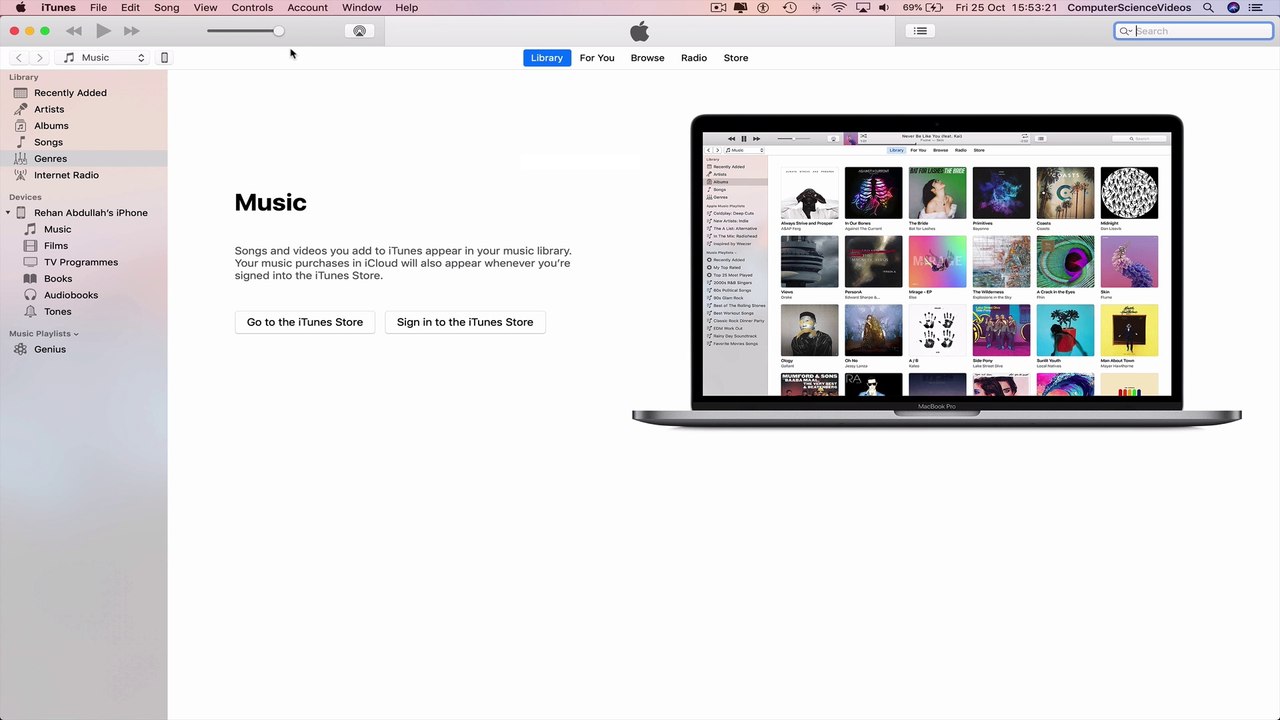
Task: Open the AirPlay output icon in iTunes toolbar
Action: [360, 31]
